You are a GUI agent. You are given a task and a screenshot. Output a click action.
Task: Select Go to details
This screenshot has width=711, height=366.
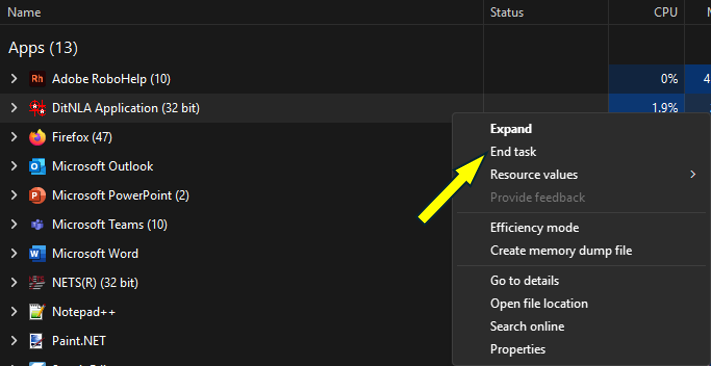524,281
